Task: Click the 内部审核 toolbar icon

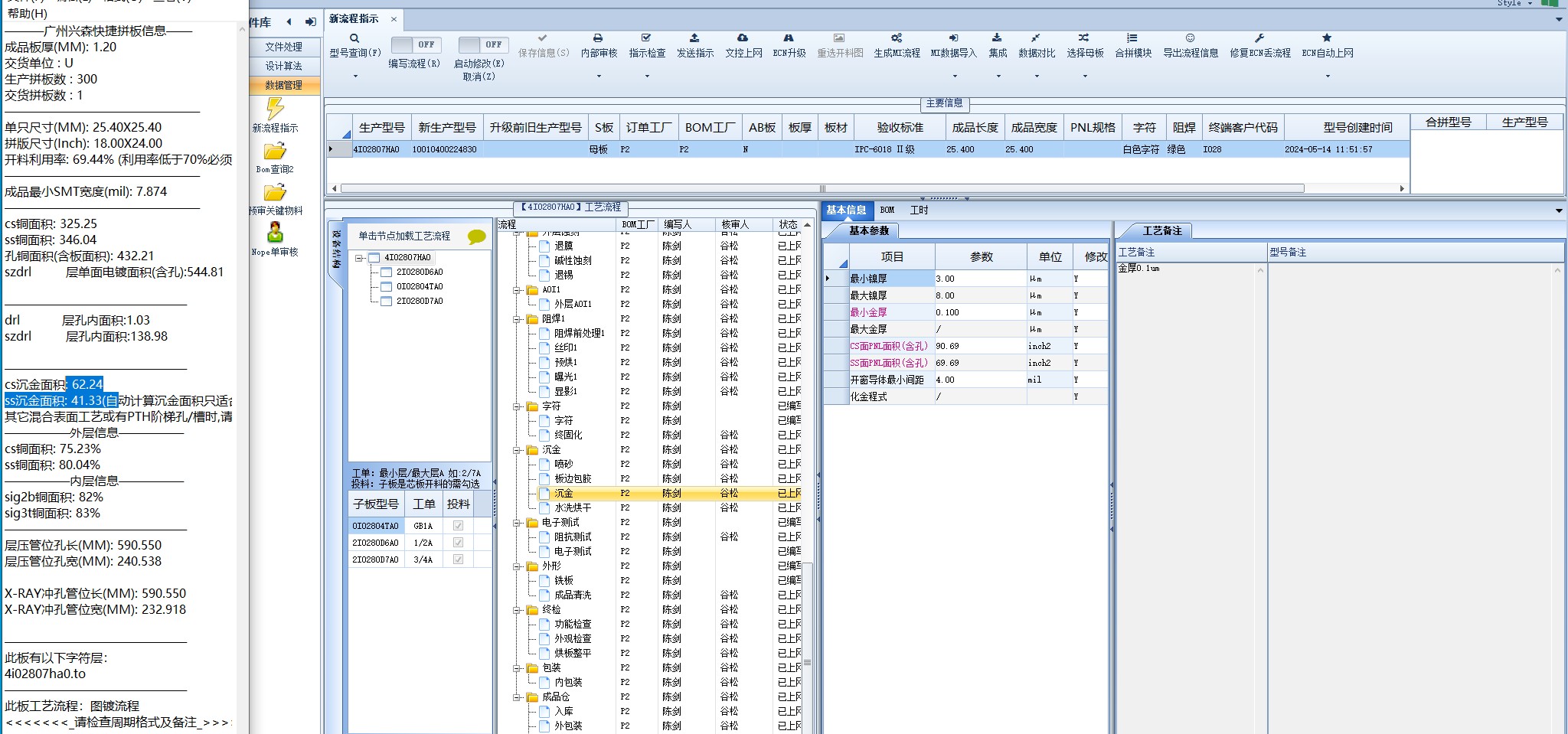Action: [x=598, y=38]
